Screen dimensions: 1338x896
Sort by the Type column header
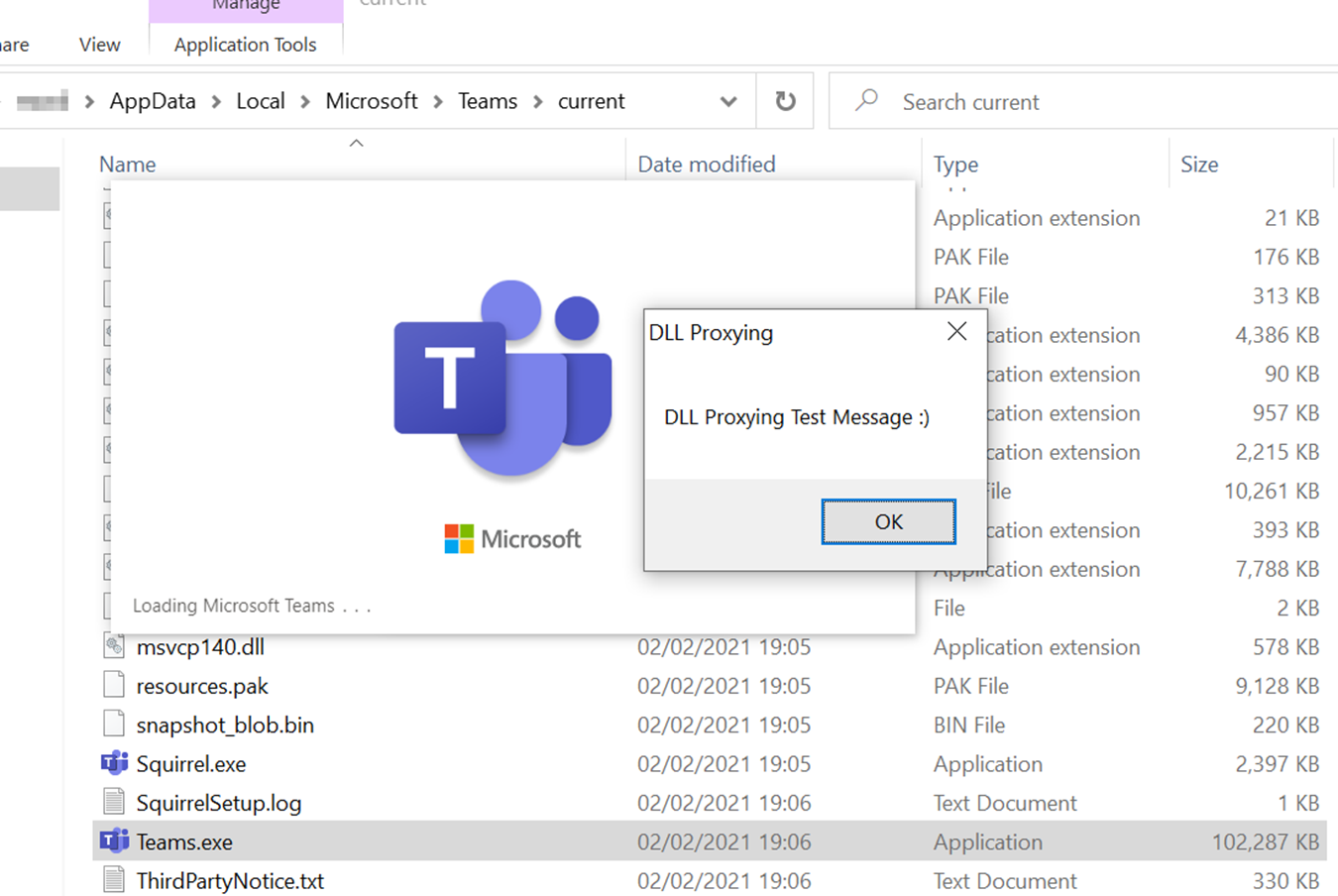(x=955, y=165)
